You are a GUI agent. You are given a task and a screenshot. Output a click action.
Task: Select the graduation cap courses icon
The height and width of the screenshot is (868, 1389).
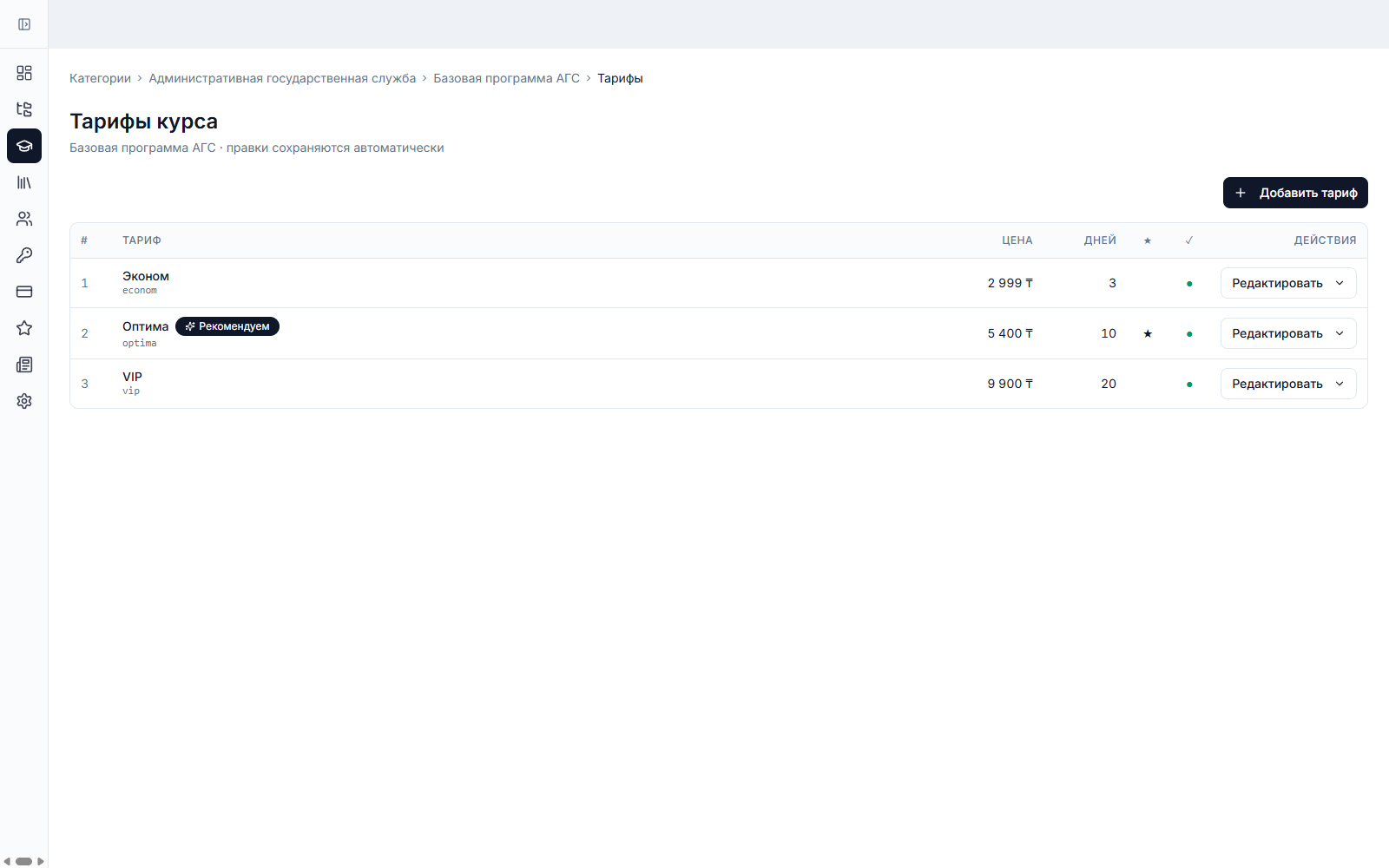24,146
